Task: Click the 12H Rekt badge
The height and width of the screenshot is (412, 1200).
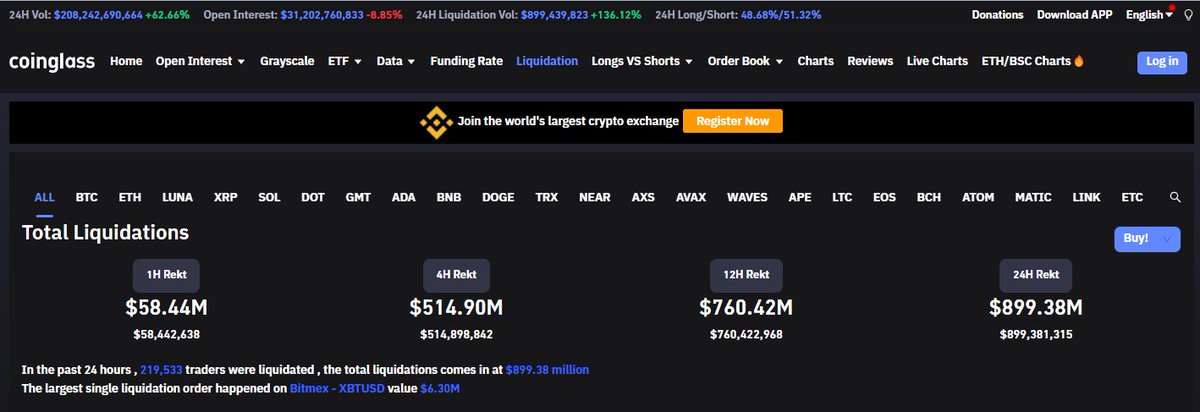Action: pyautogui.click(x=746, y=274)
